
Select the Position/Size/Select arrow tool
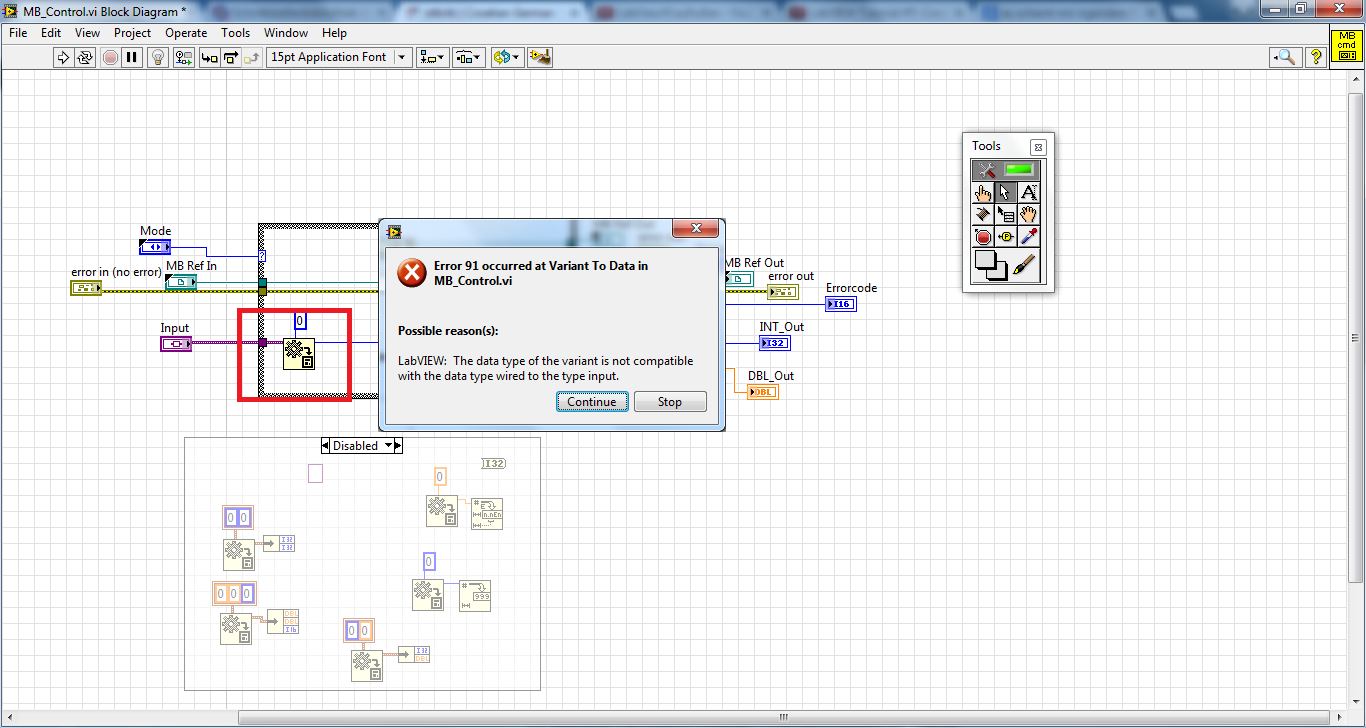point(1006,193)
